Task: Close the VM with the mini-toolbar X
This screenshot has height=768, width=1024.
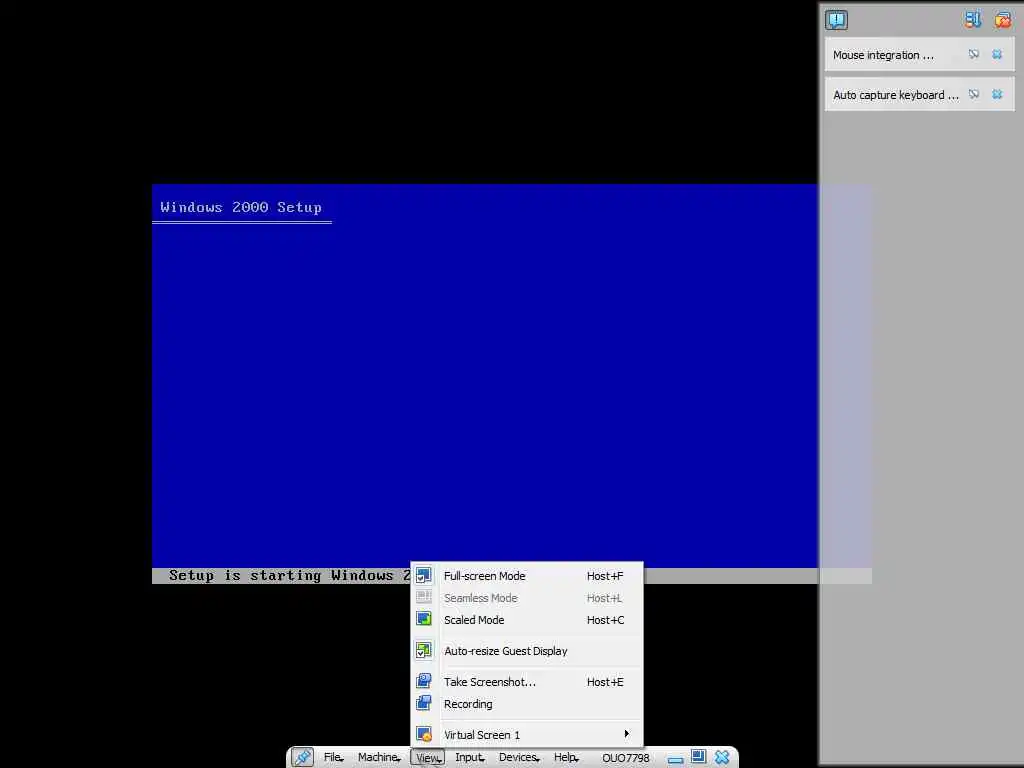Action: click(x=722, y=757)
